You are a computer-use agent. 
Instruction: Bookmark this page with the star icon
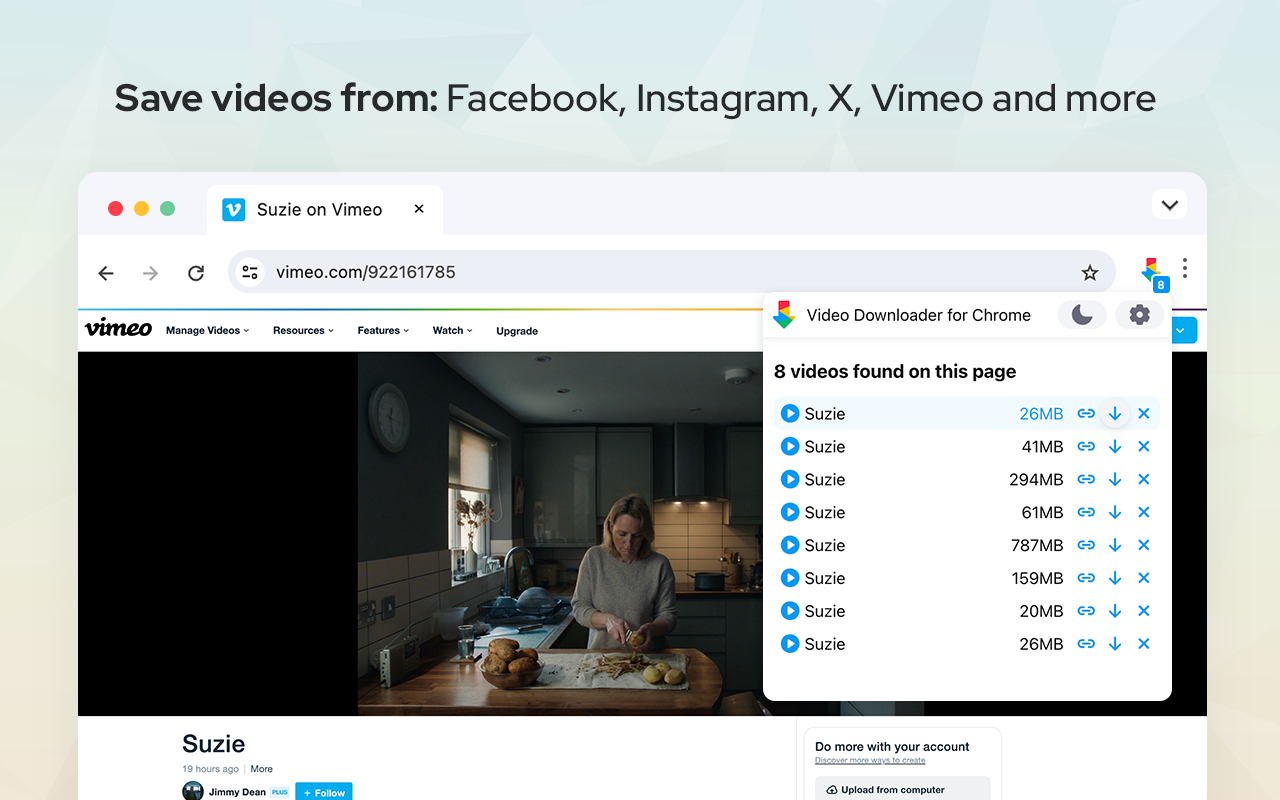pos(1090,273)
